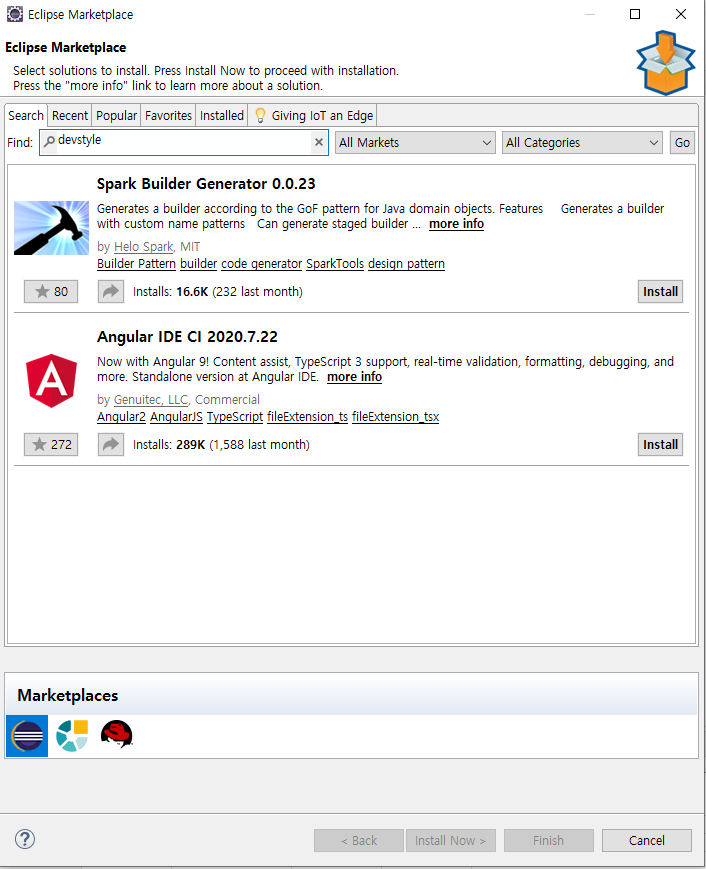Viewport: 706px width, 869px height.
Task: Open the All Markets dropdown
Action: click(415, 142)
